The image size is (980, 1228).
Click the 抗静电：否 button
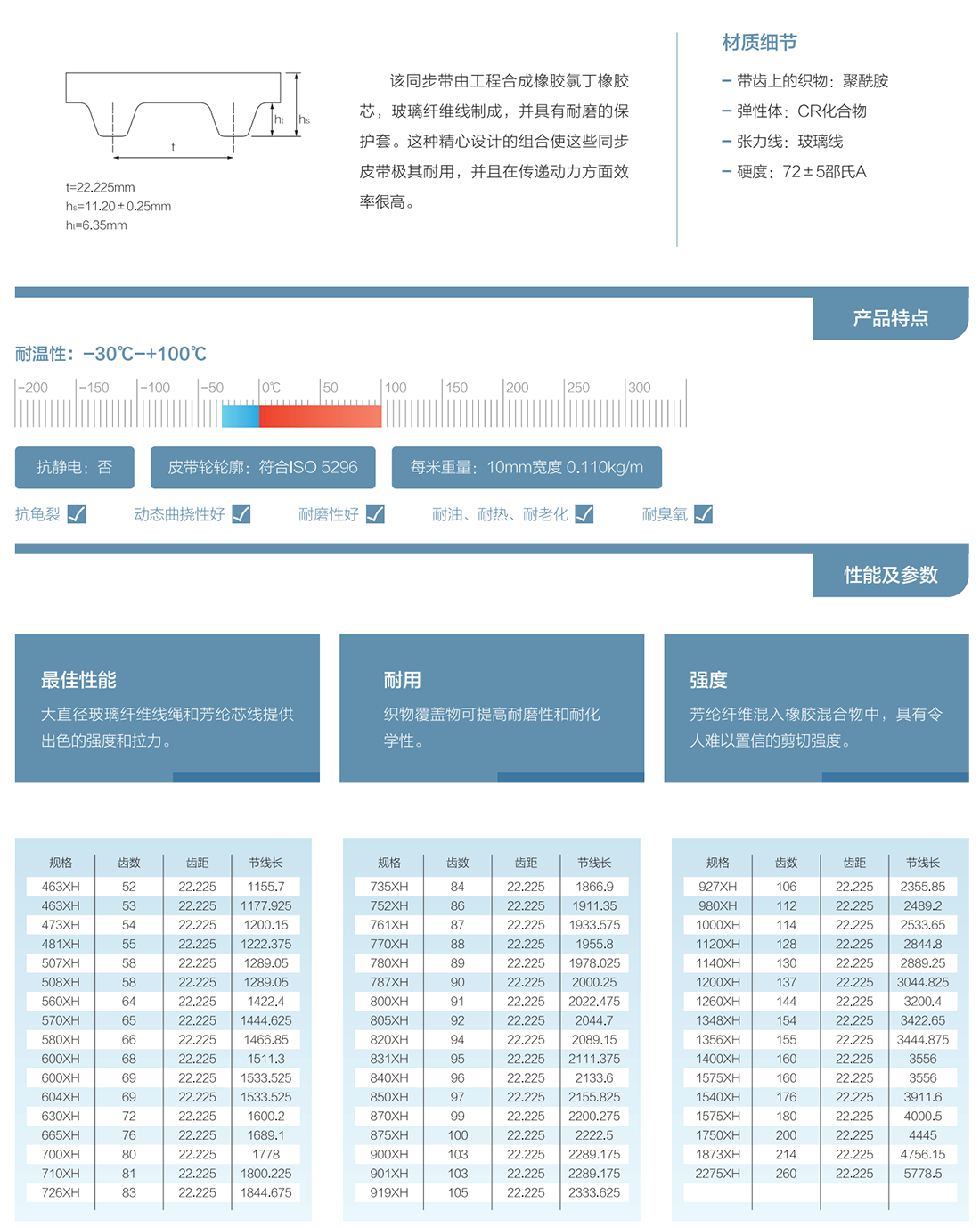click(75, 467)
